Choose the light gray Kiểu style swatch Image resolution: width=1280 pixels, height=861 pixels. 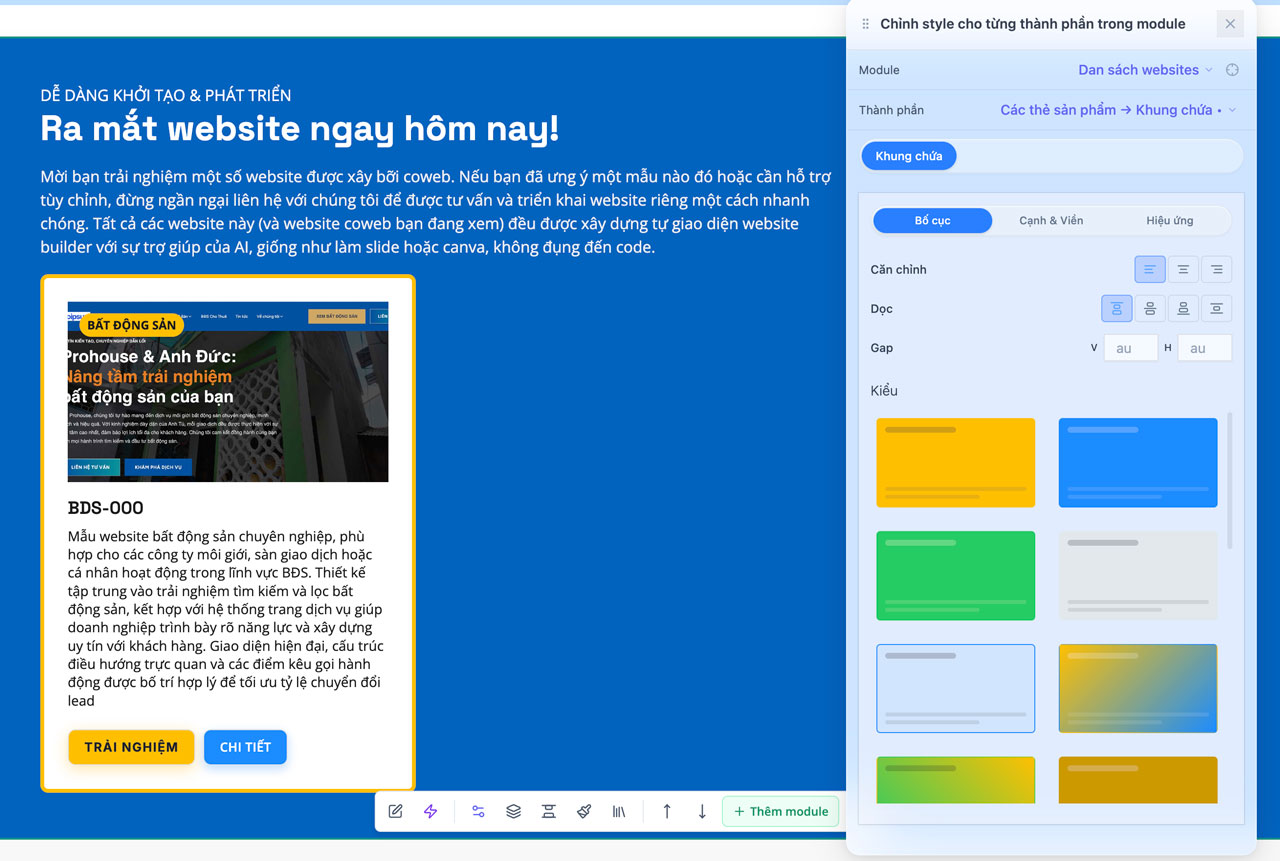[1138, 575]
